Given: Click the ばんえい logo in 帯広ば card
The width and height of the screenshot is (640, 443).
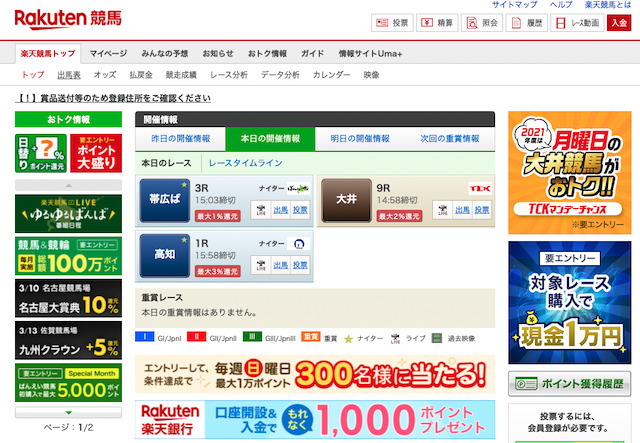Looking at the screenshot, I should point(298,188).
